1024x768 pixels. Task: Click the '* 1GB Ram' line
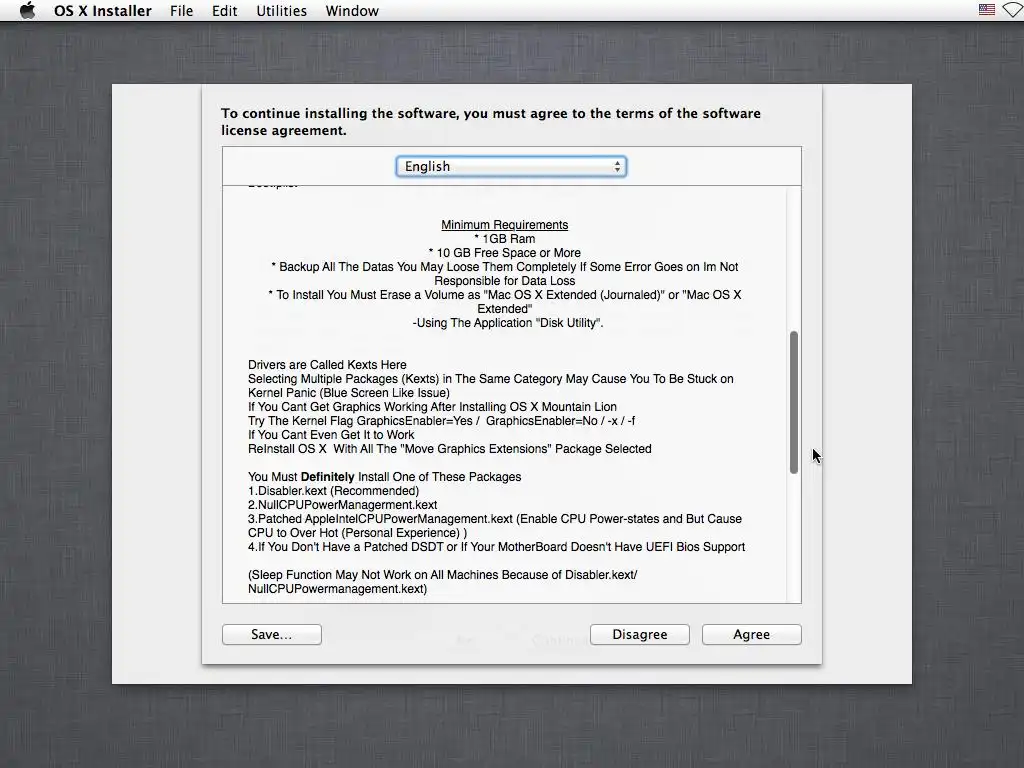tap(504, 239)
